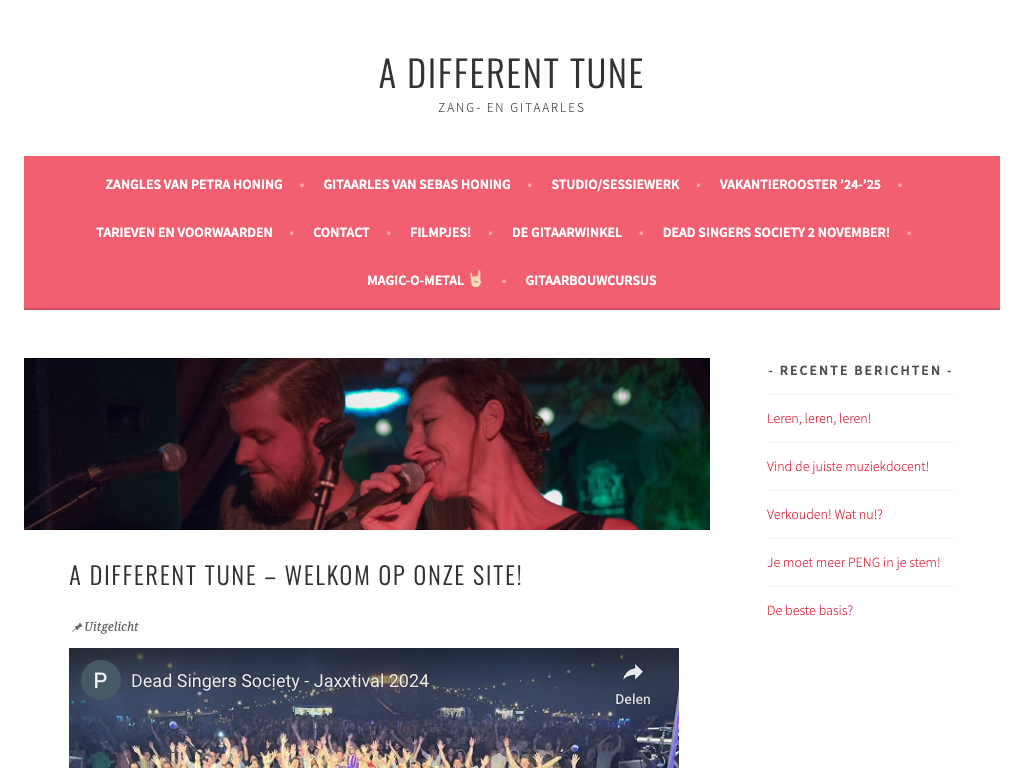Click the header photo of two singers
1024x768 pixels.
pyautogui.click(x=367, y=443)
